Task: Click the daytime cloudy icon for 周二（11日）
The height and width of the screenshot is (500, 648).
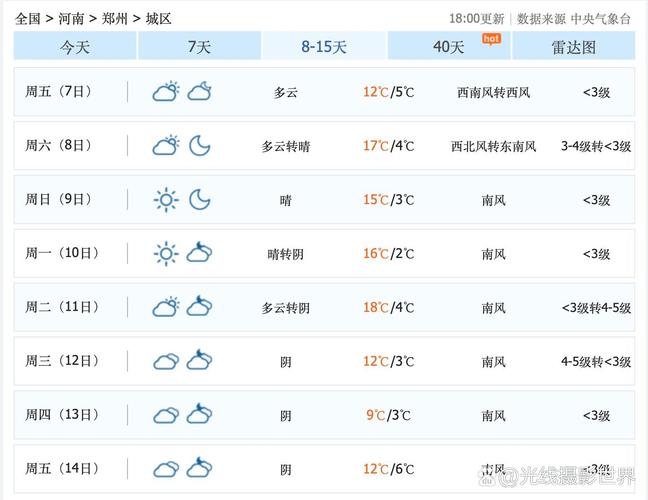Action: [x=166, y=307]
